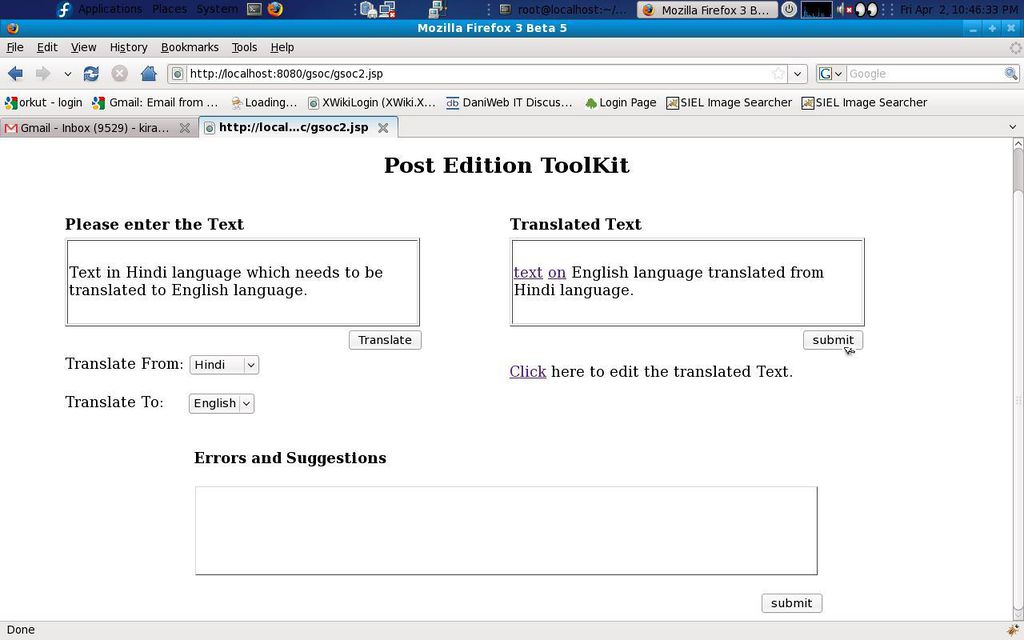Follow the Click link to edit translated text

pyautogui.click(x=527, y=371)
